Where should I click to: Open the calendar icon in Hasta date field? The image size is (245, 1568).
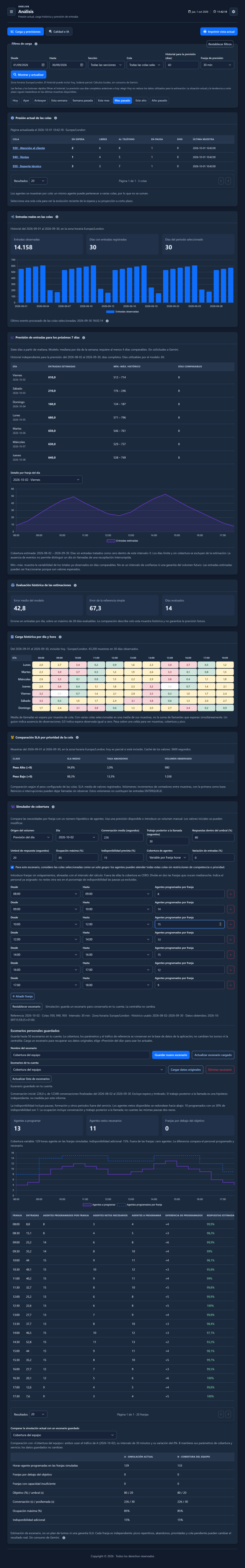coord(82,65)
